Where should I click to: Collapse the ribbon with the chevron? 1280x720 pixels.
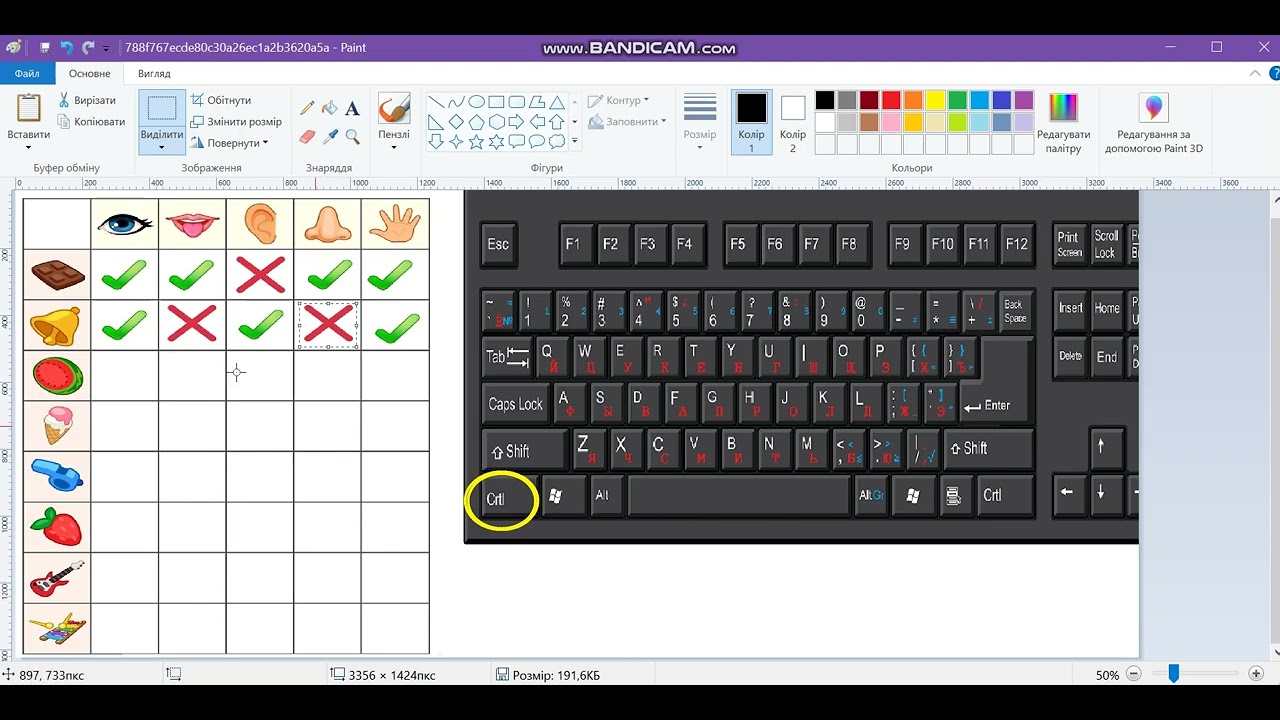point(1255,73)
